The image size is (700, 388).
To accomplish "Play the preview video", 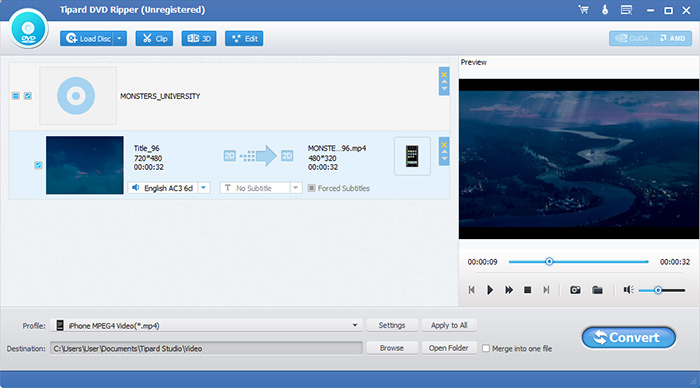I will pos(490,290).
